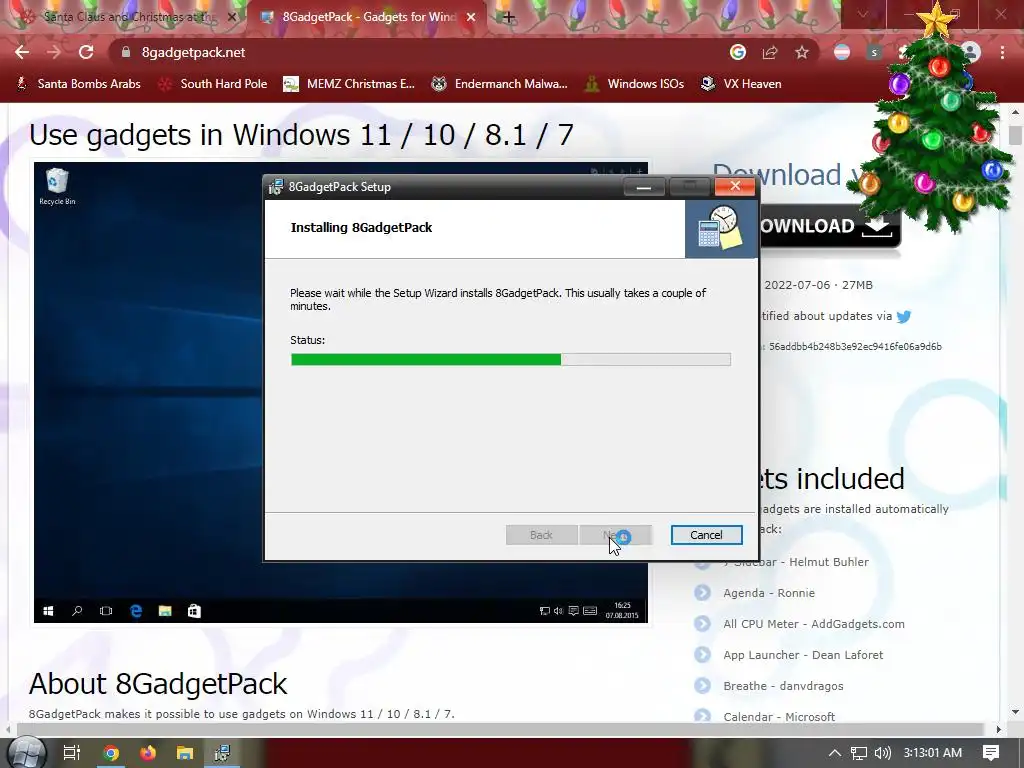The width and height of the screenshot is (1024, 768).
Task: Open the Windows ISOs bookmark
Action: point(634,84)
